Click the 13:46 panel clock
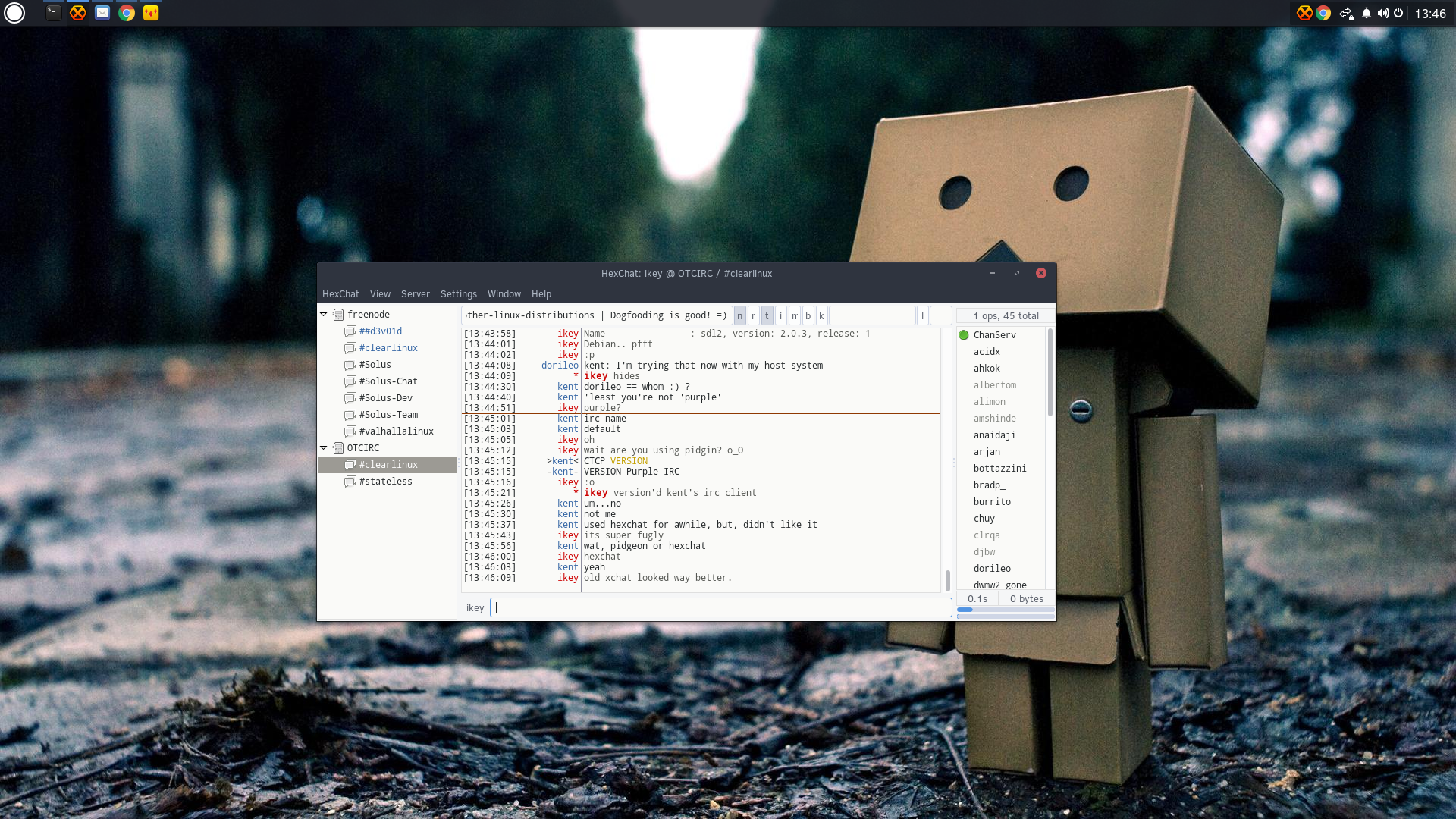1456x819 pixels. [x=1430, y=14]
